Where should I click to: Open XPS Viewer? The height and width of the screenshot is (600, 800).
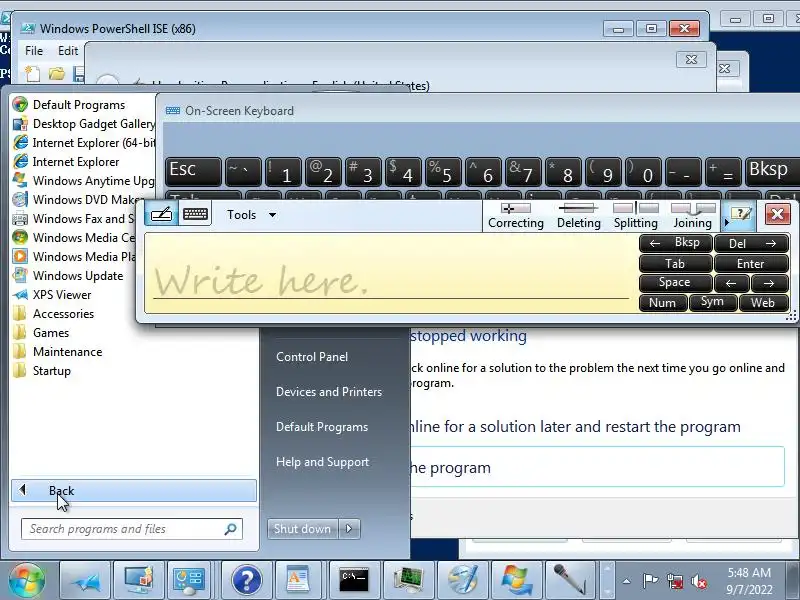pos(62,294)
